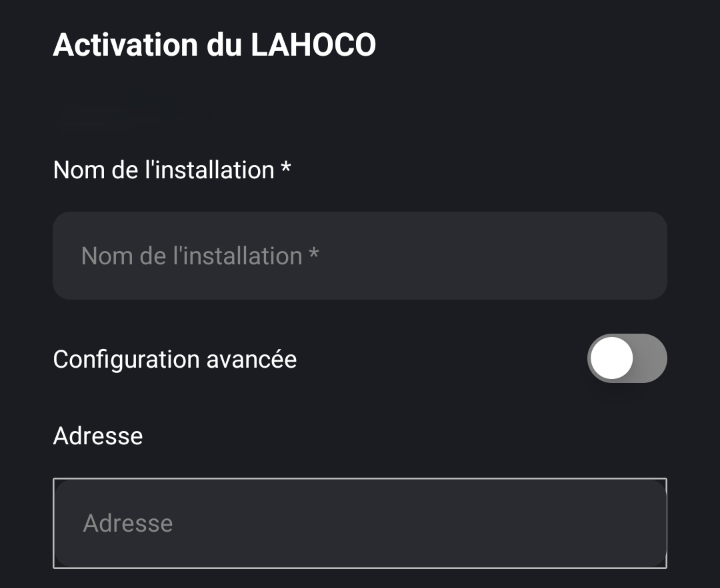The image size is (720, 588).
Task: Click the Adresse placeholder text
Action: pos(128,523)
